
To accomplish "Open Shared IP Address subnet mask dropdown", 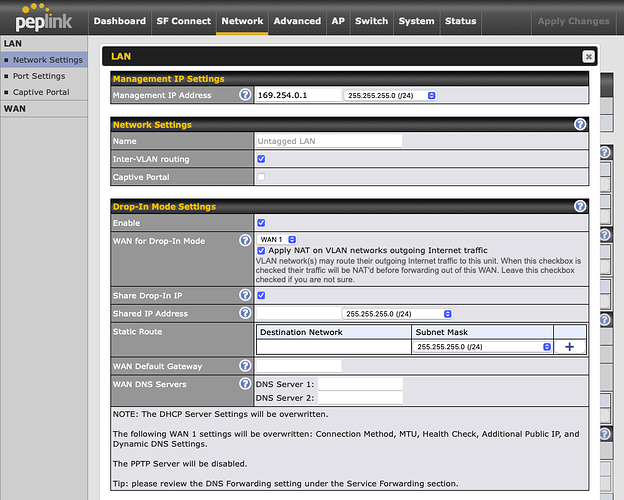I will [x=397, y=314].
